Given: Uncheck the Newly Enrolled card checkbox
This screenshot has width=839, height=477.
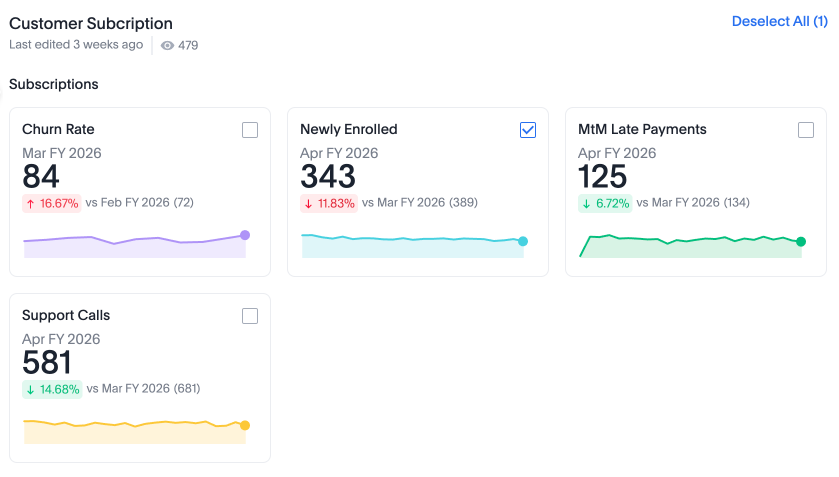Looking at the screenshot, I should point(528,130).
